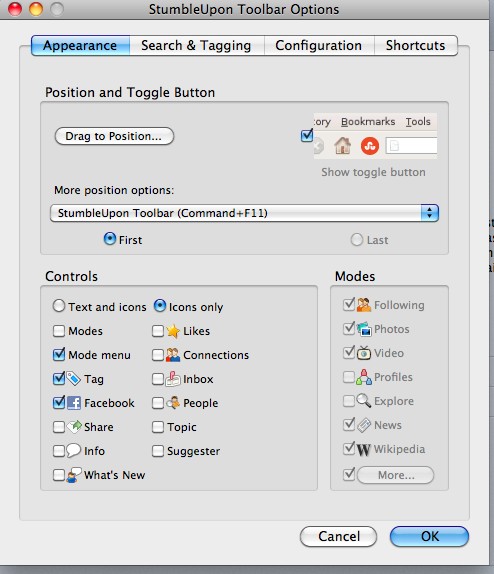Click the address field in toolbar preview
The image size is (494, 574).
click(x=411, y=146)
